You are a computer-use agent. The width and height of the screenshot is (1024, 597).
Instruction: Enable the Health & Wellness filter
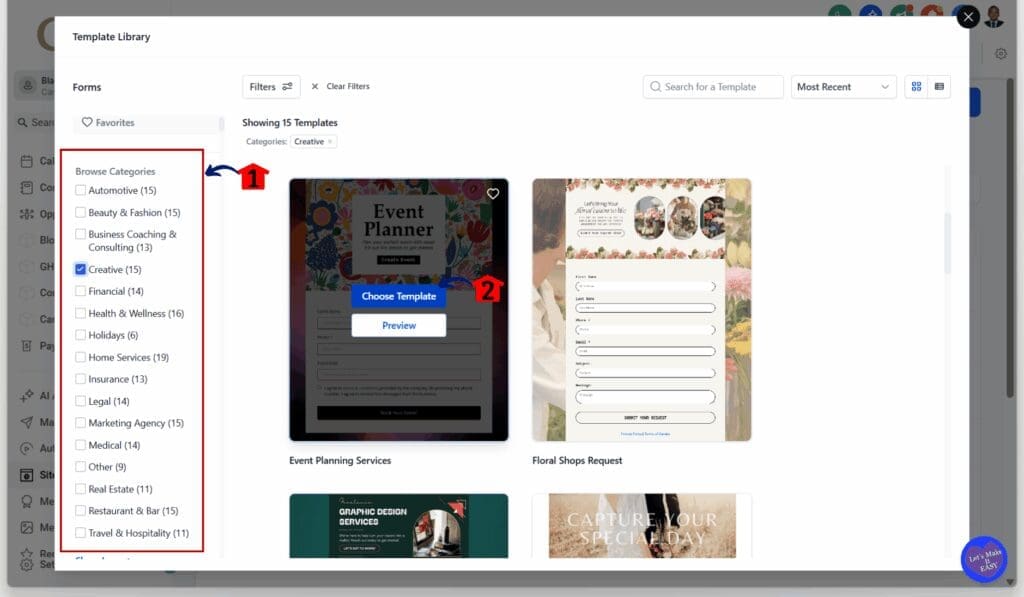coord(81,313)
